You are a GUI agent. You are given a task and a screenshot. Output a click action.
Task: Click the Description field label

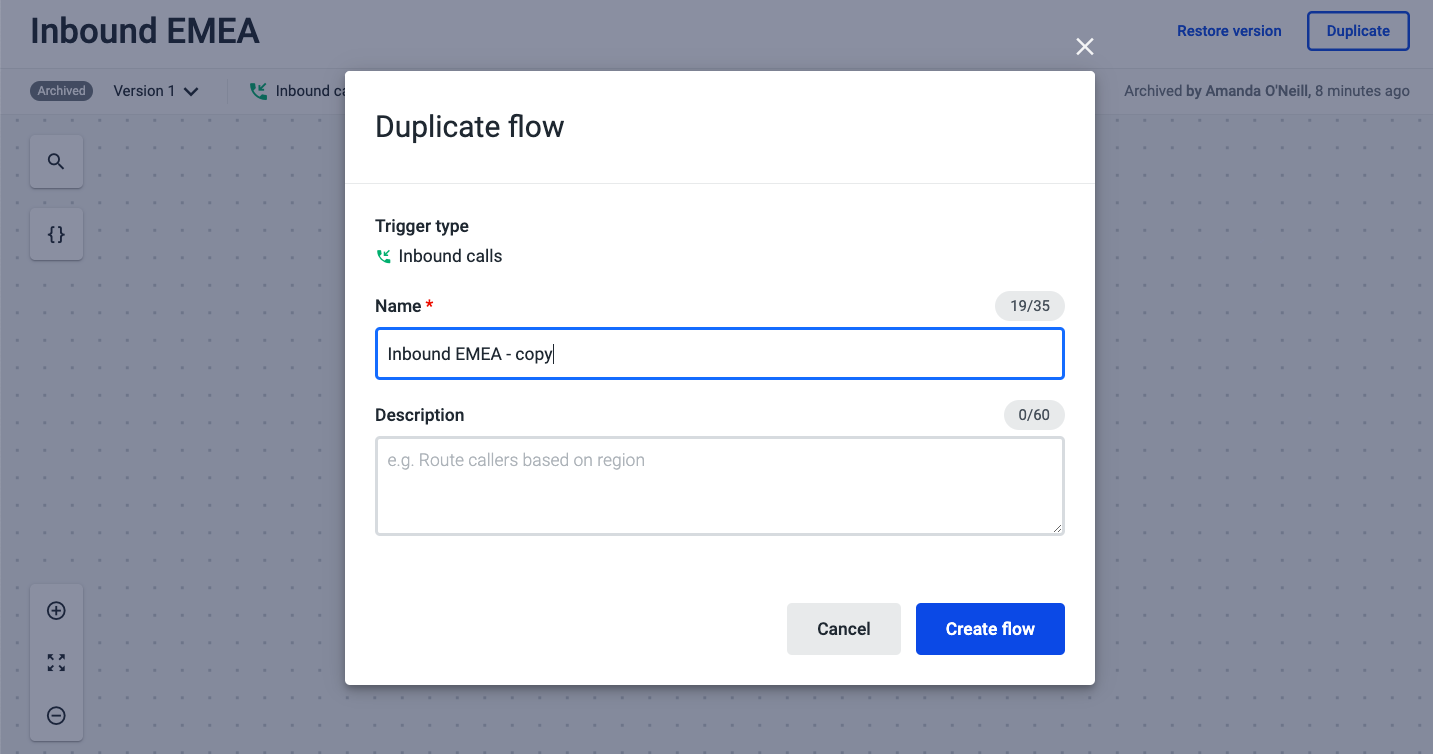(x=420, y=415)
